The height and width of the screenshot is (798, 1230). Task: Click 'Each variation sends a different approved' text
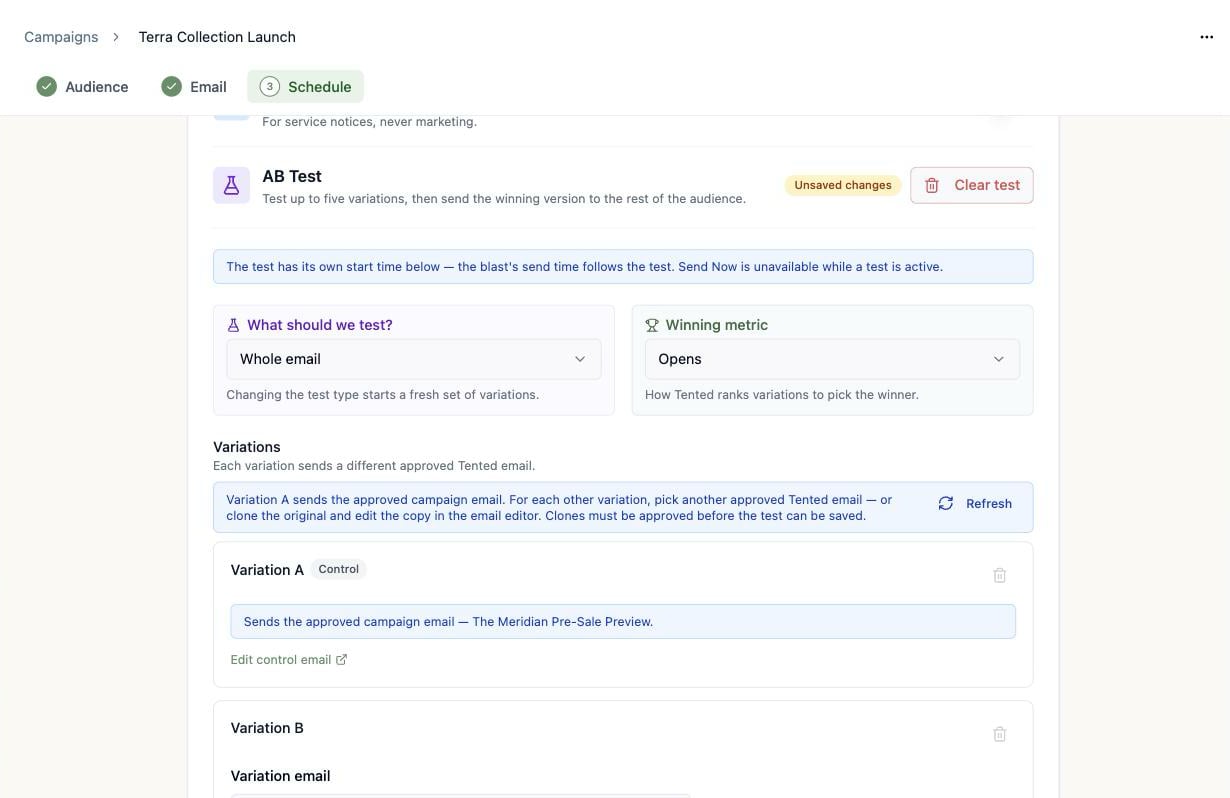point(374,466)
